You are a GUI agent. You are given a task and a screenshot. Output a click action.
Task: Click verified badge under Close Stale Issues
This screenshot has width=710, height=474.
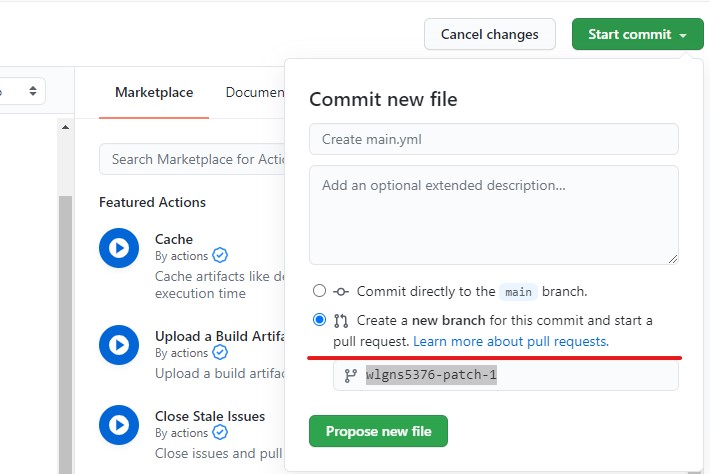[x=220, y=433]
